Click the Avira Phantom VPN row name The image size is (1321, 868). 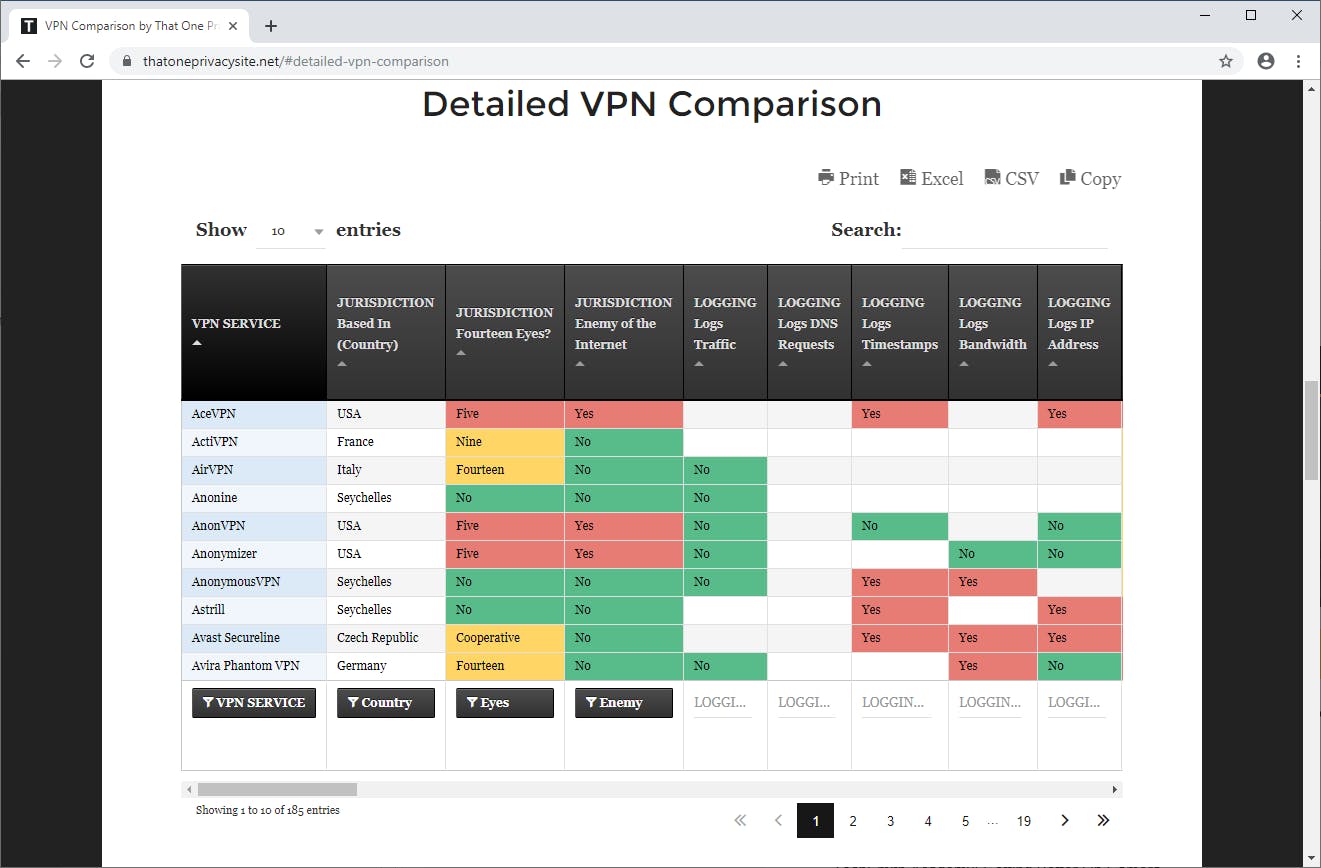click(x=246, y=666)
